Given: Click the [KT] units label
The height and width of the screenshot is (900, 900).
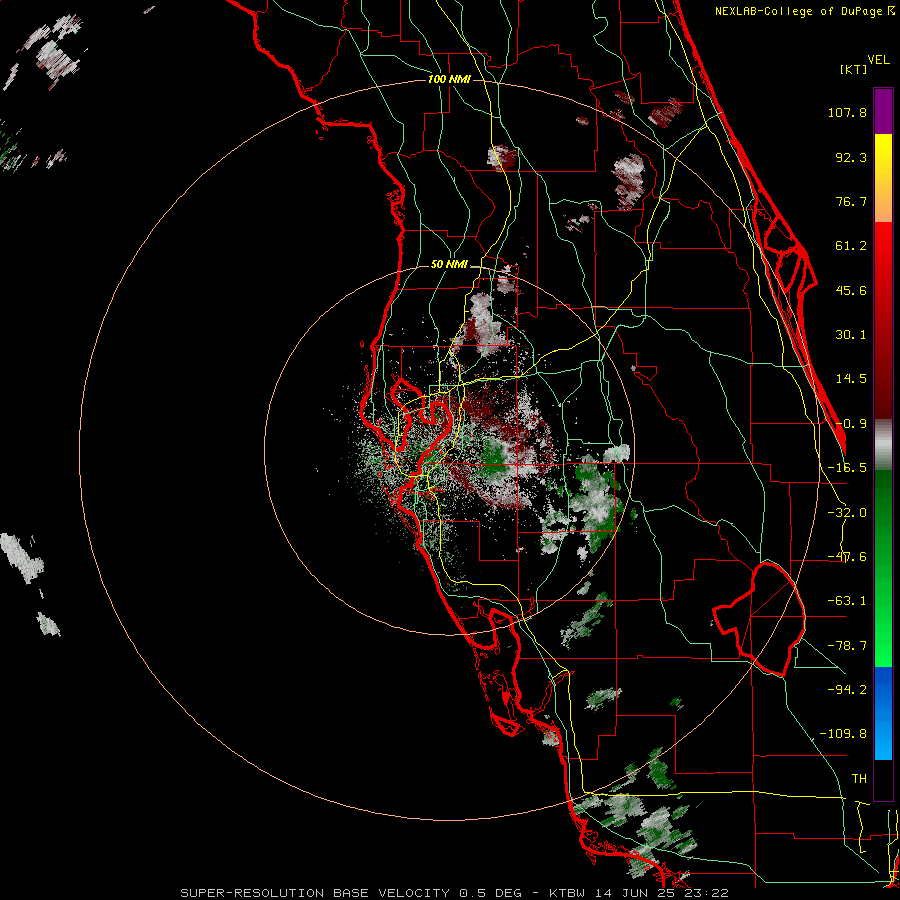Looking at the screenshot, I should [854, 69].
